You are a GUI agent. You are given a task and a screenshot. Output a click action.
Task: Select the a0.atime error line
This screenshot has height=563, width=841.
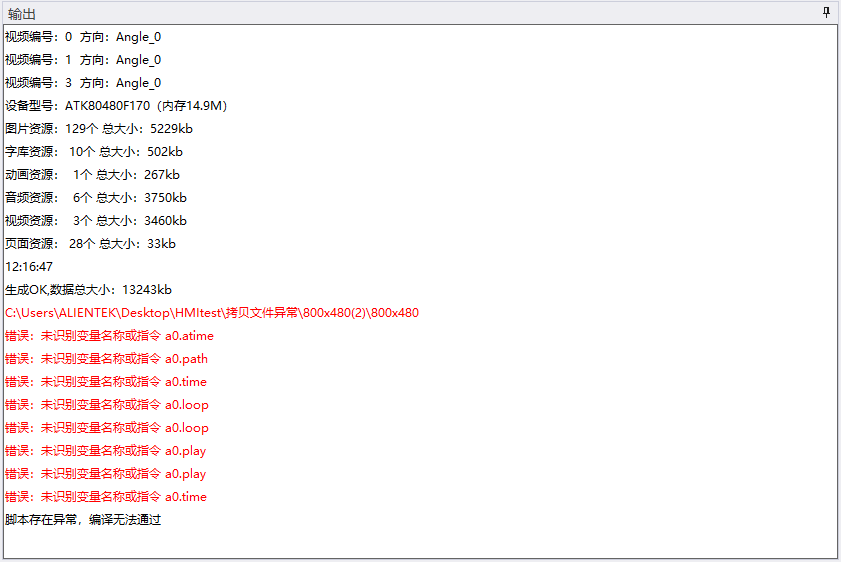109,336
